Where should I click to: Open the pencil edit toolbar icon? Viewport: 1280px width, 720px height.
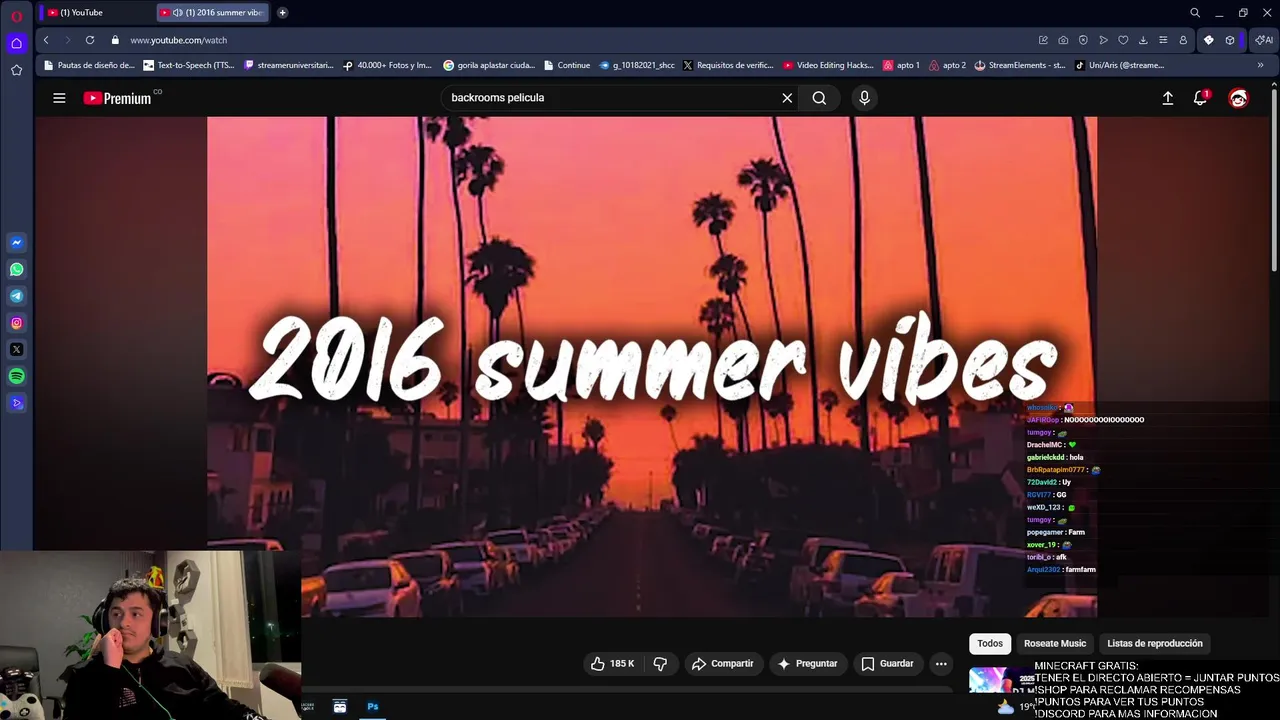click(x=1043, y=40)
